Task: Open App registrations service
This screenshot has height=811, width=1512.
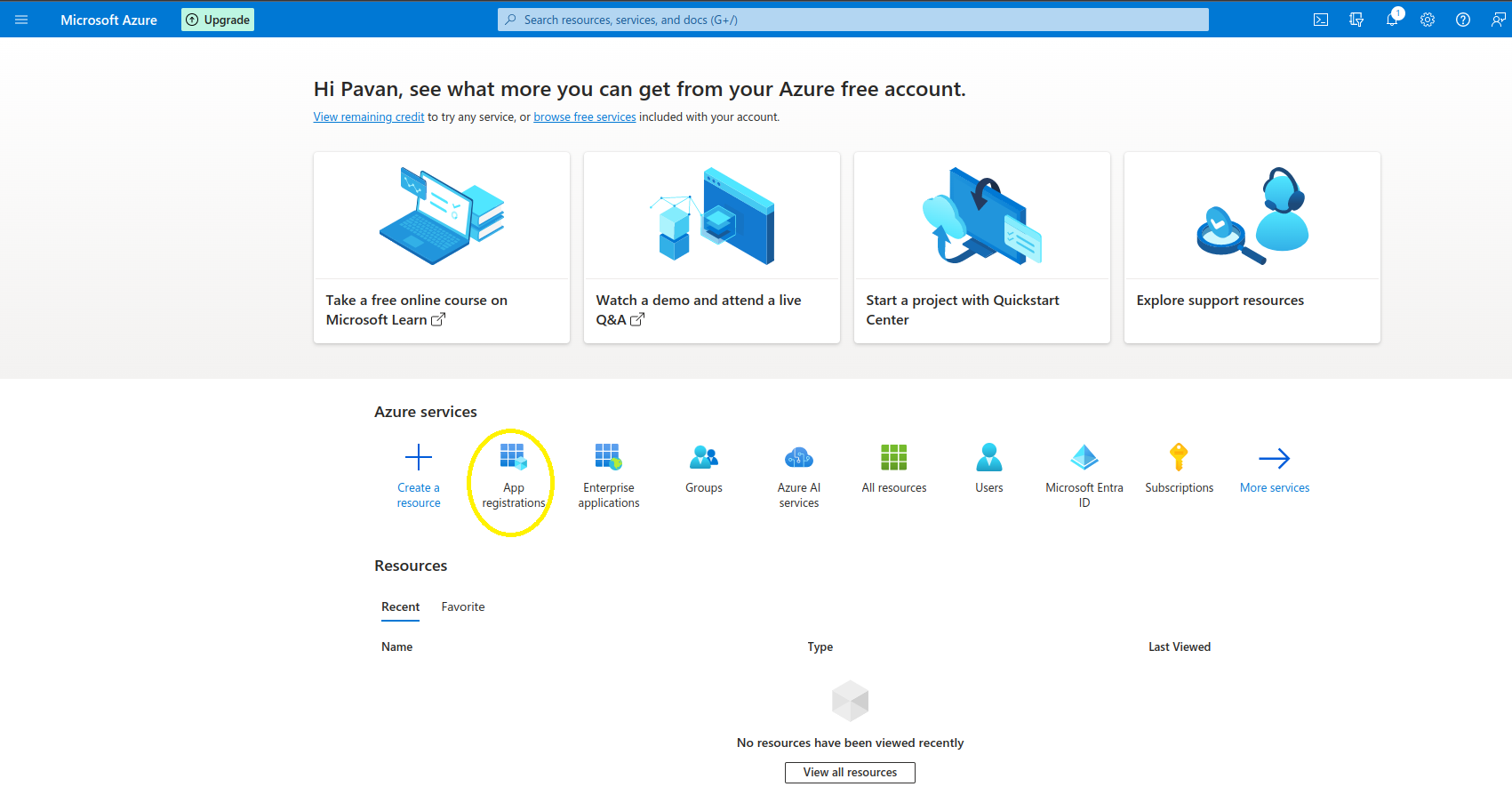Action: [514, 476]
